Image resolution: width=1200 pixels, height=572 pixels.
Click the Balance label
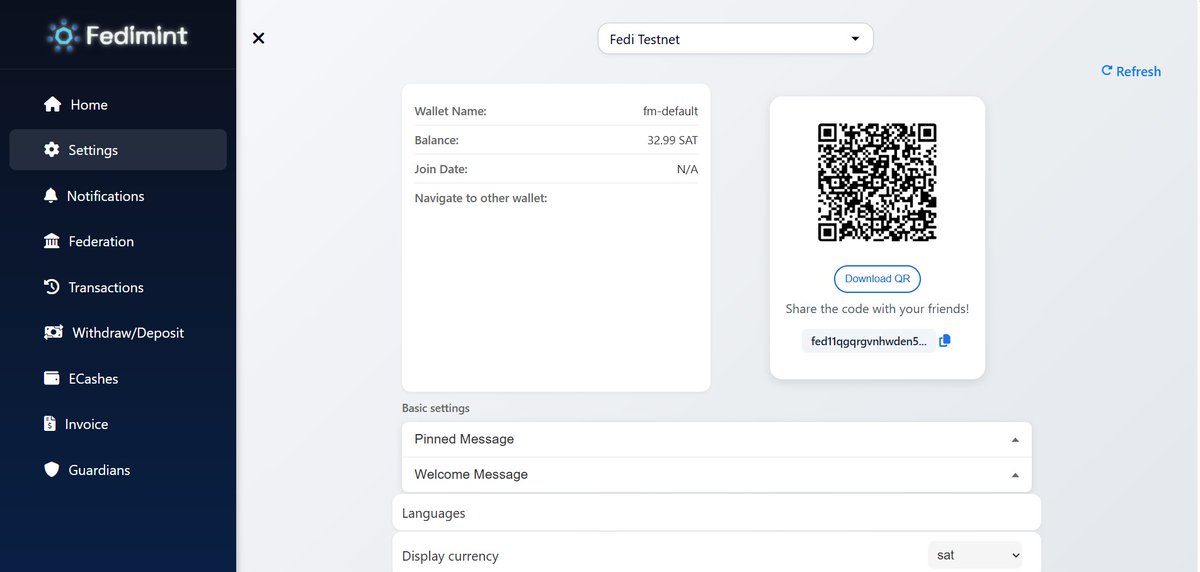pyautogui.click(x=436, y=140)
